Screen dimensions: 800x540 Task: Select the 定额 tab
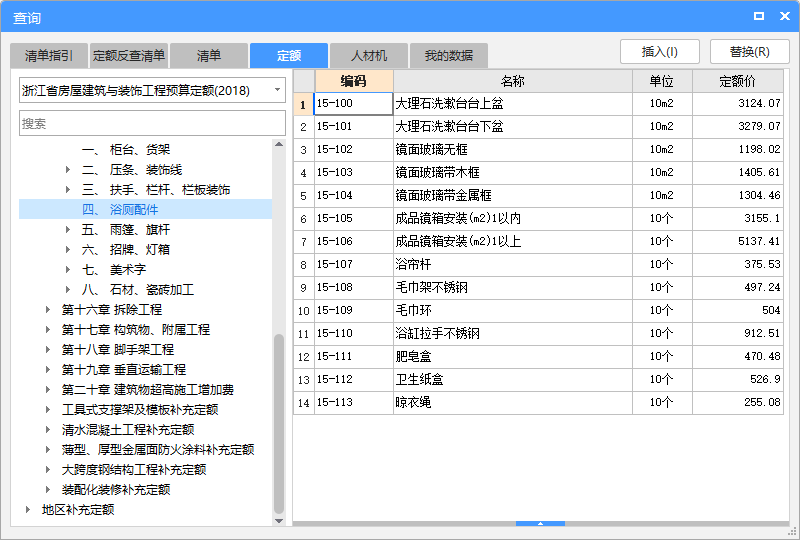[x=289, y=56]
